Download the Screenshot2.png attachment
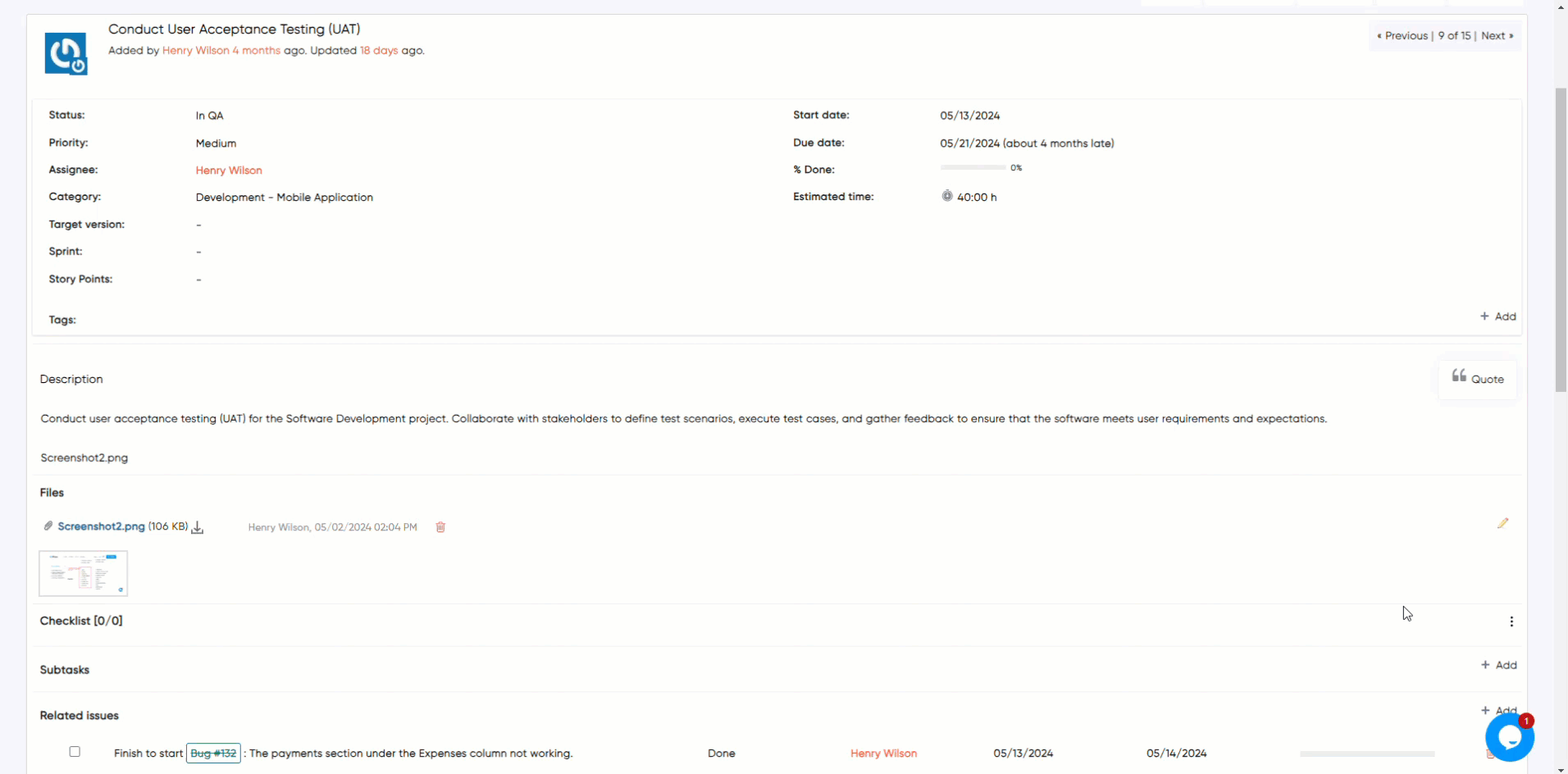Viewport: 1568px width, 774px height. pyautogui.click(x=198, y=527)
